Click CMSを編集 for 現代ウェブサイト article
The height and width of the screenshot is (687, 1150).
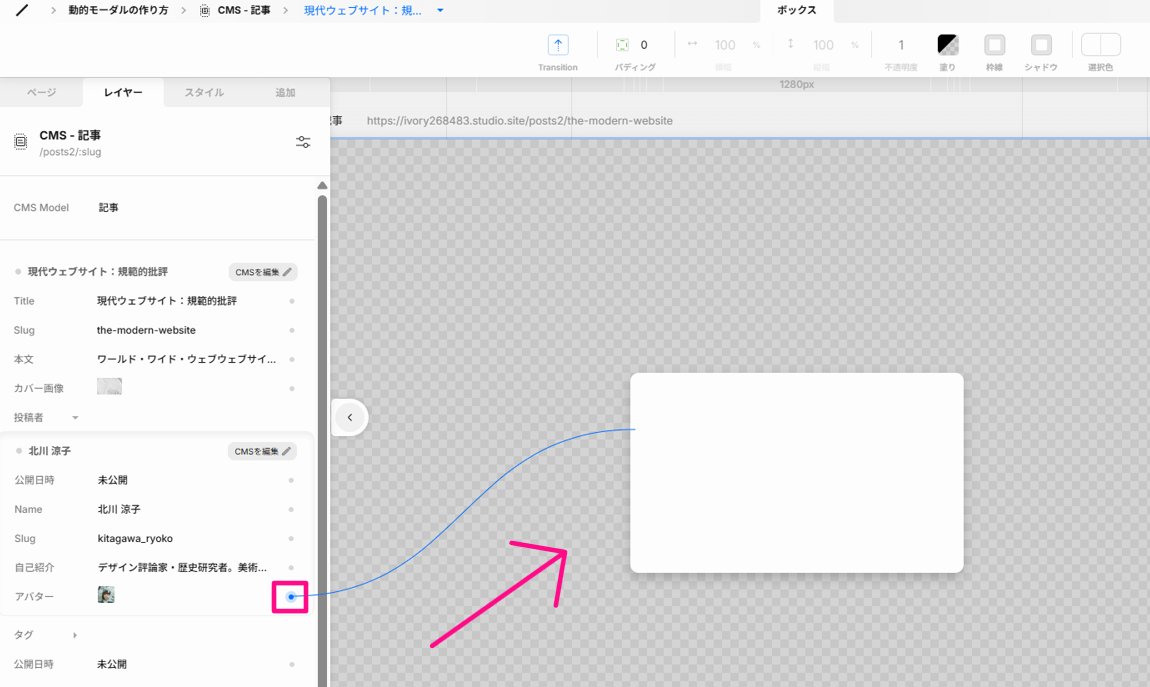point(263,272)
